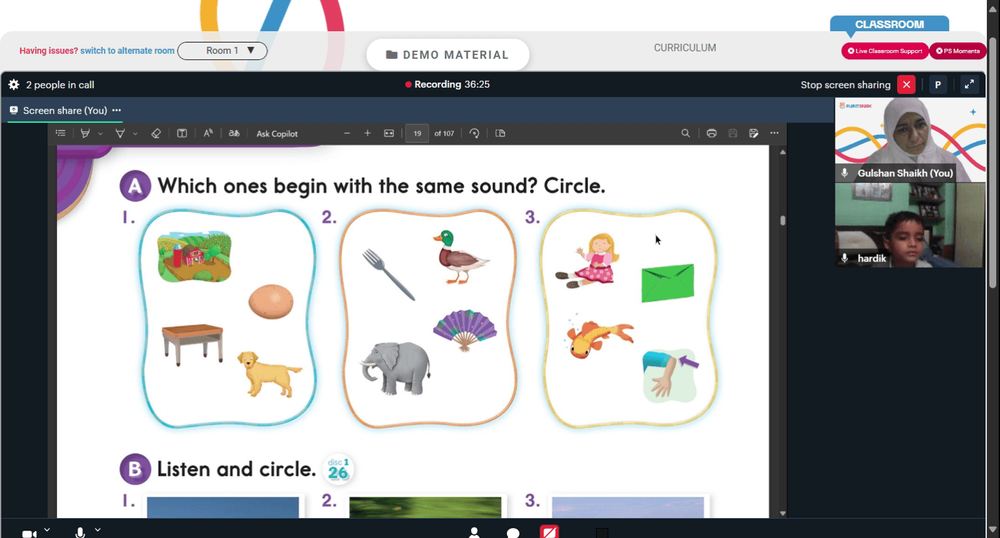Print the PDF using printer icon
Viewport: 1000px width, 538px height.
click(x=711, y=133)
